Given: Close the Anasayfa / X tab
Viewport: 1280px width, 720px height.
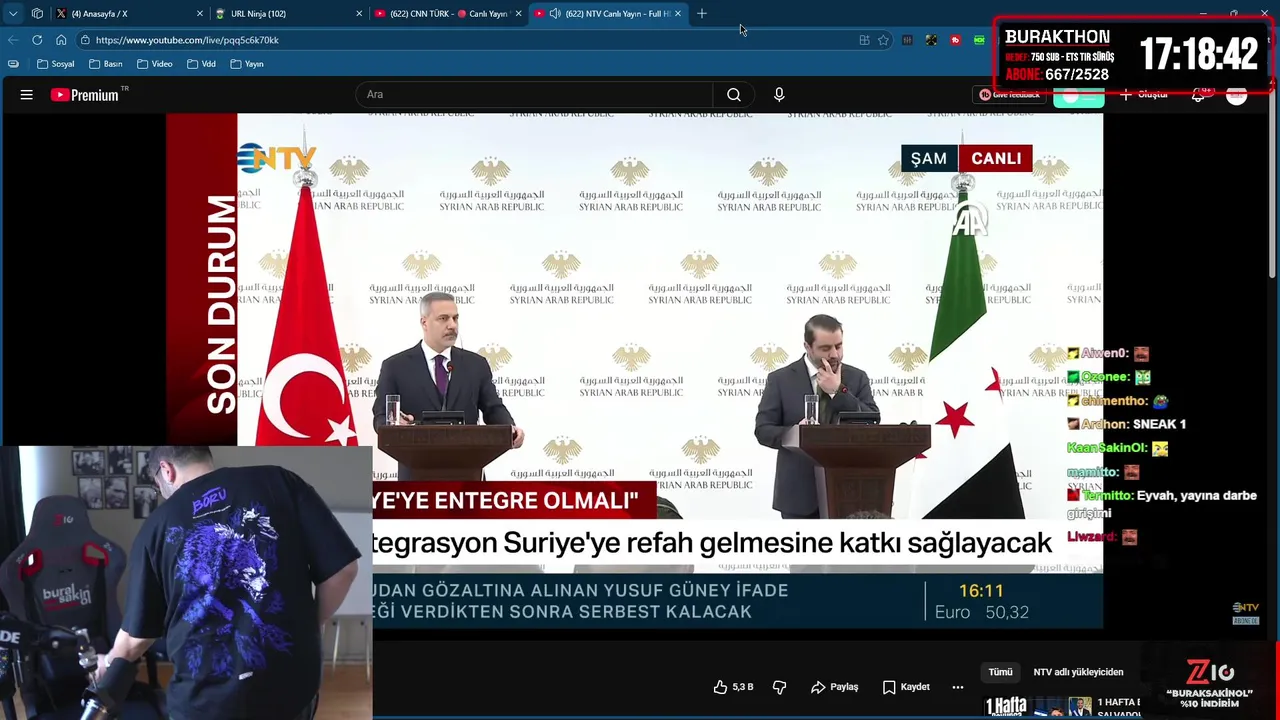Looking at the screenshot, I should 199,14.
